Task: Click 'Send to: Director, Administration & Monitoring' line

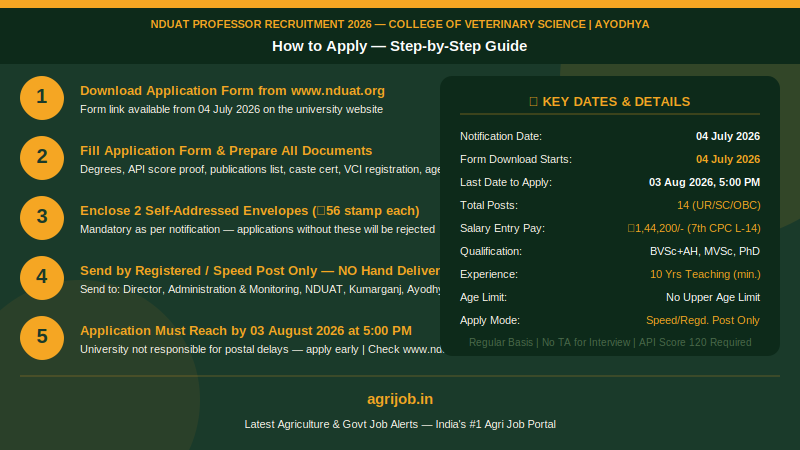Action: [260, 289]
